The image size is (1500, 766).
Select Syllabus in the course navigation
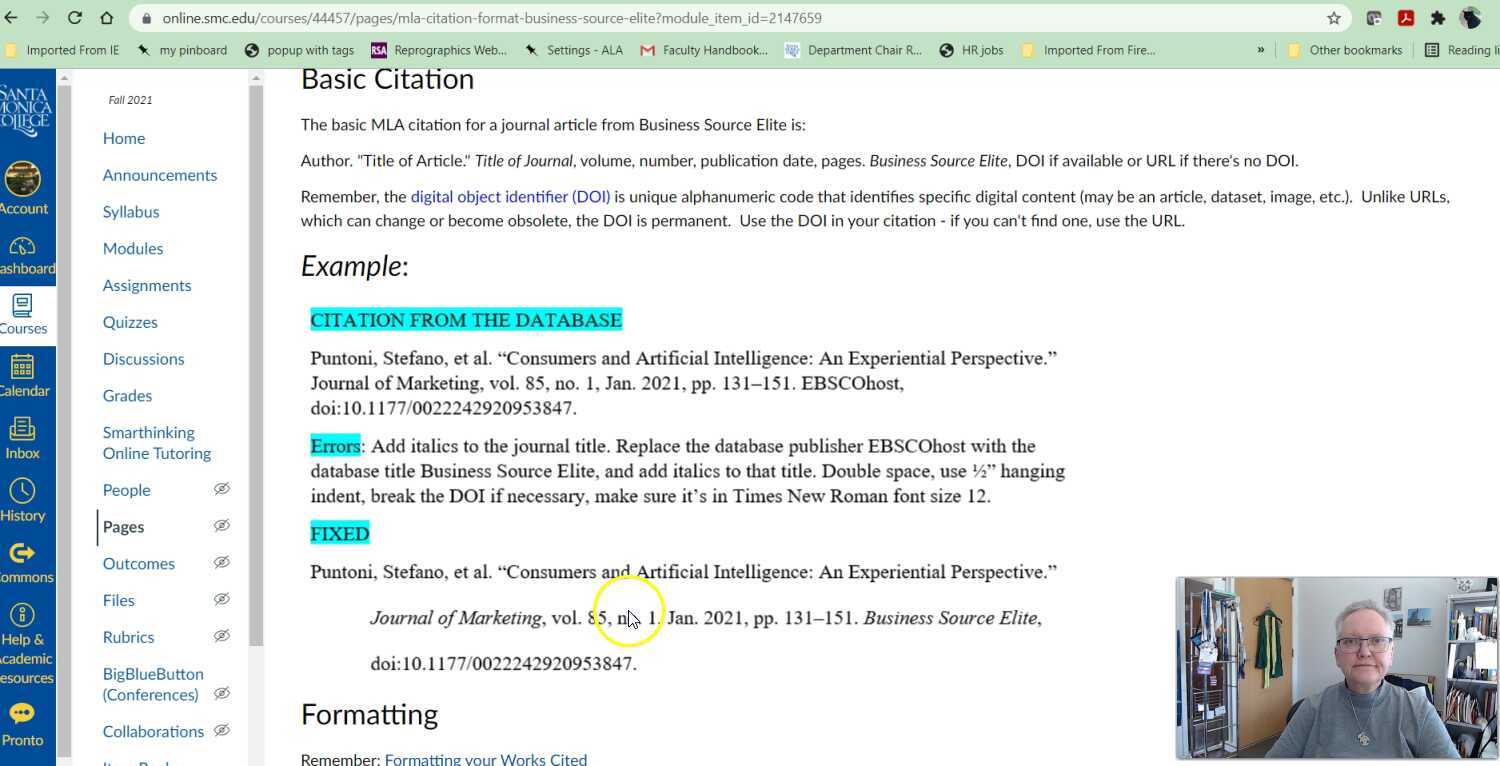[x=131, y=211]
